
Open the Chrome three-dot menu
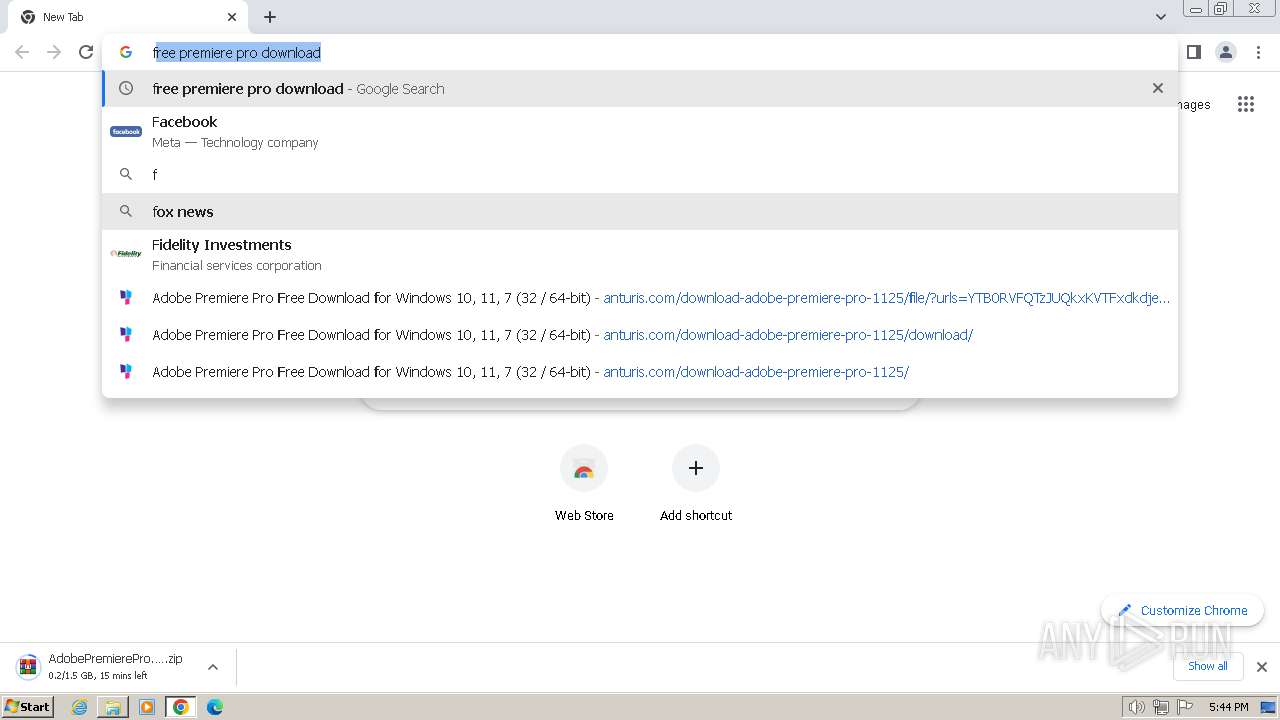click(x=1259, y=52)
